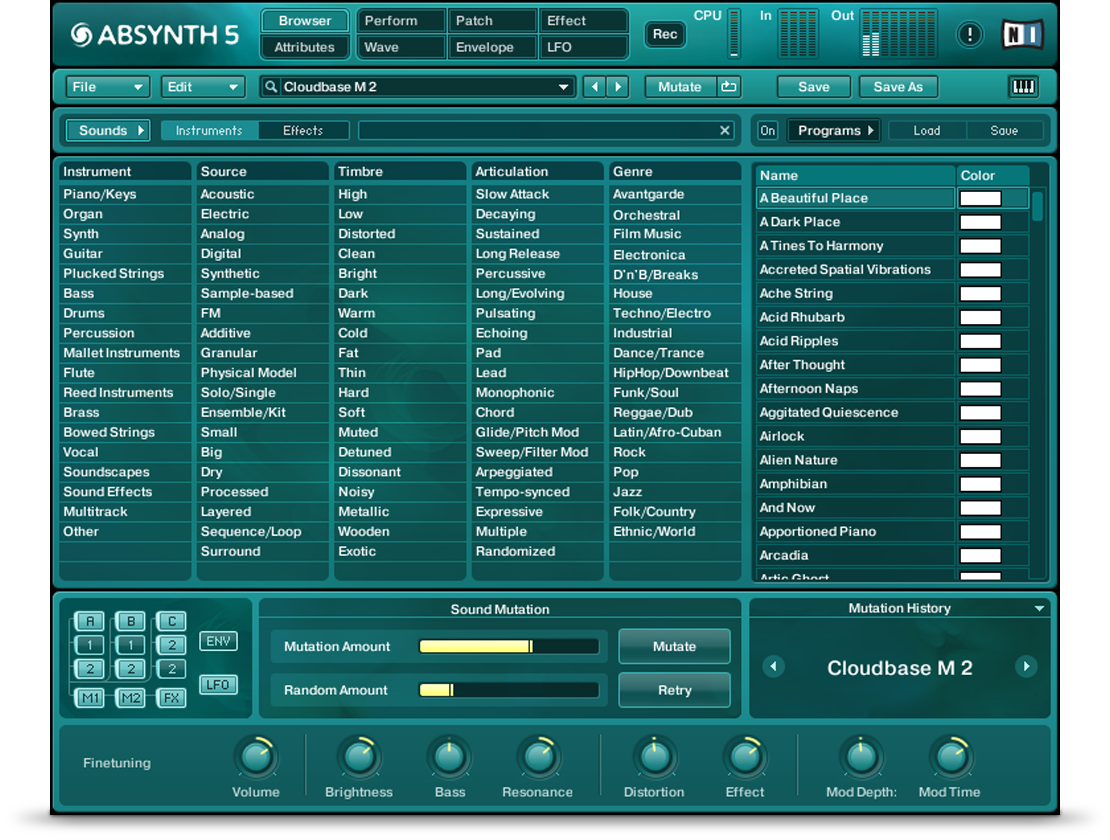Toggle the Programs On switch
This screenshot has width=1110, height=840.
click(767, 131)
